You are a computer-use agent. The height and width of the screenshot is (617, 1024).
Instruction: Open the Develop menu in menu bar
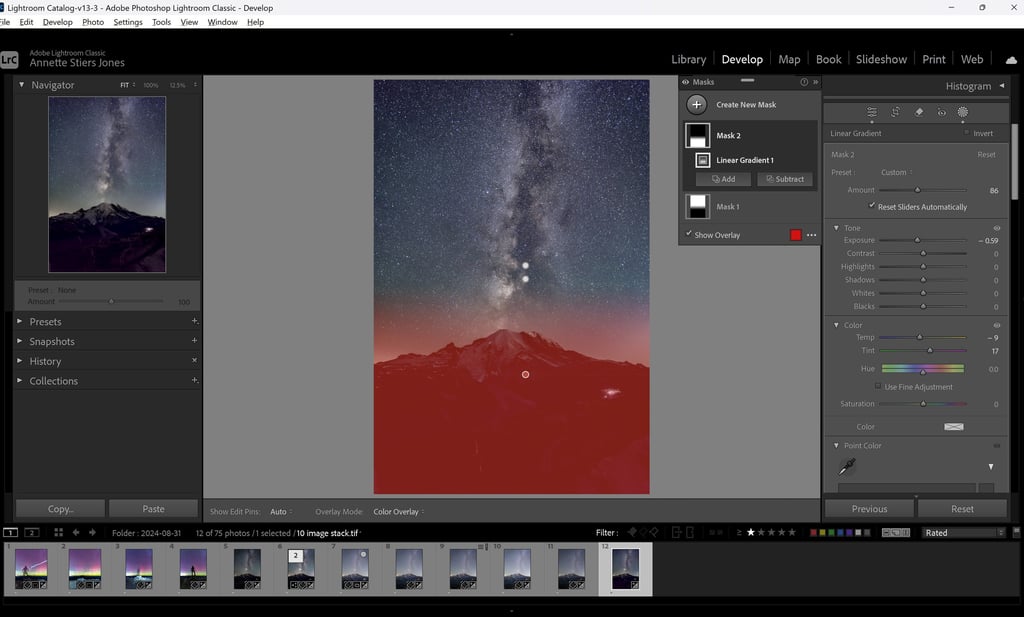click(57, 22)
